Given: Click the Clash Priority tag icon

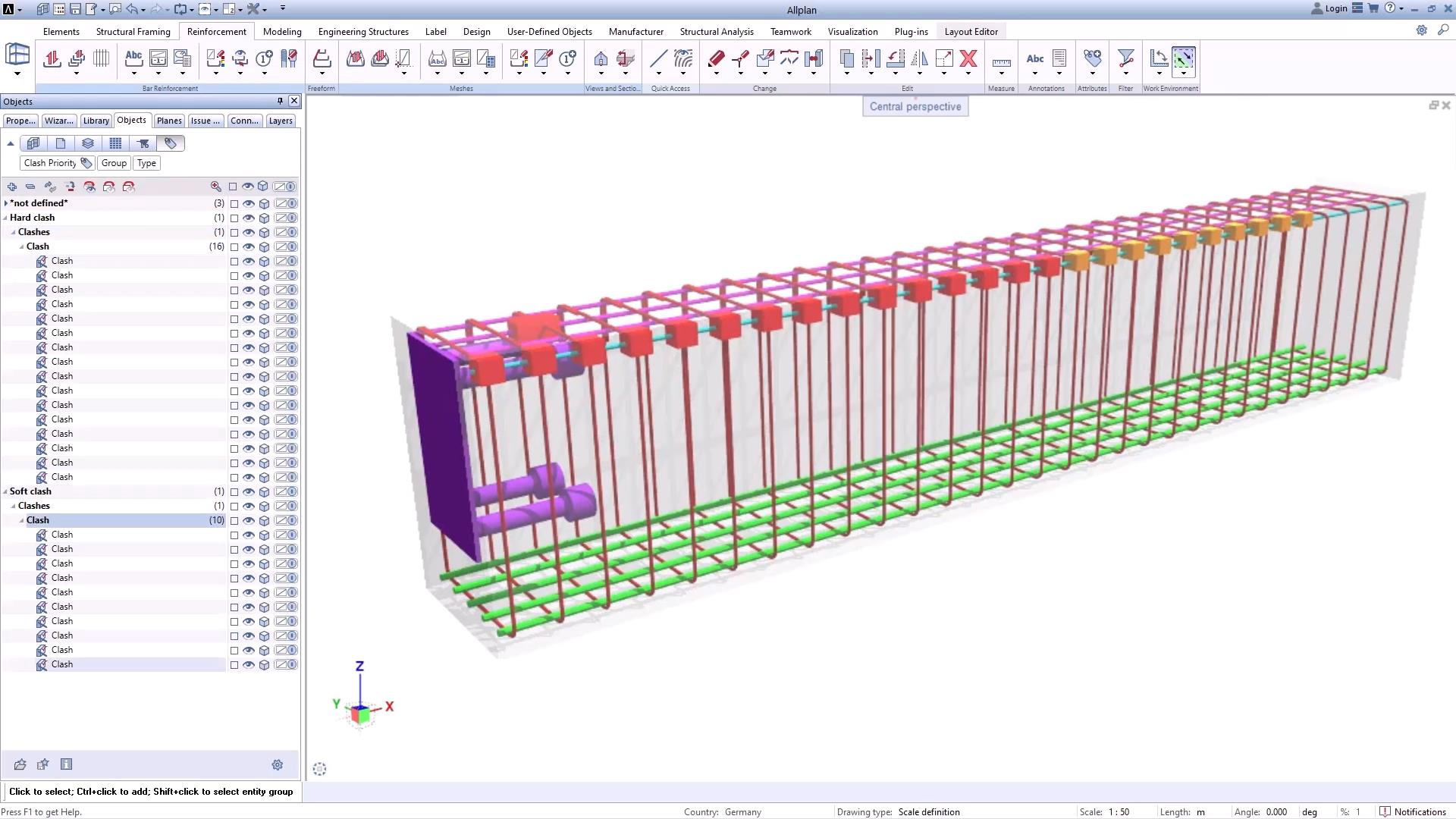Looking at the screenshot, I should pyautogui.click(x=86, y=163).
